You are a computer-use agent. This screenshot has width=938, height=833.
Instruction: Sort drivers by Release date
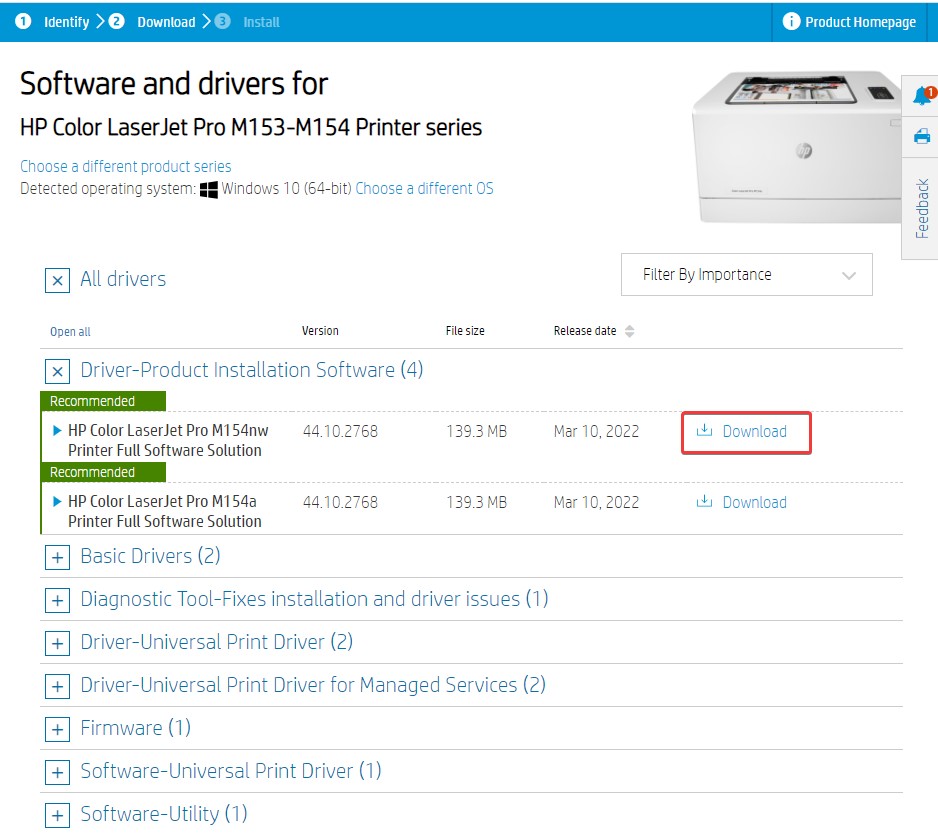(631, 331)
